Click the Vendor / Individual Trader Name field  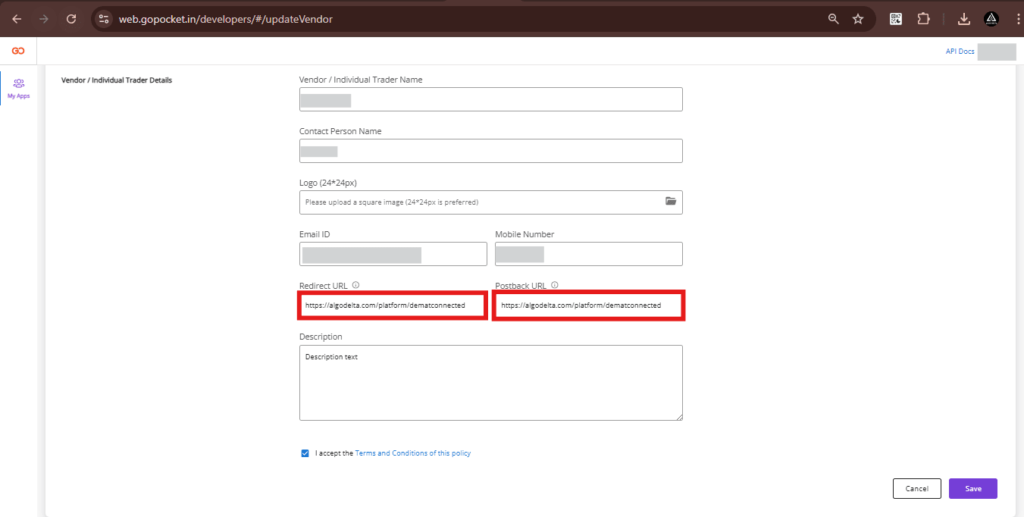[490, 99]
